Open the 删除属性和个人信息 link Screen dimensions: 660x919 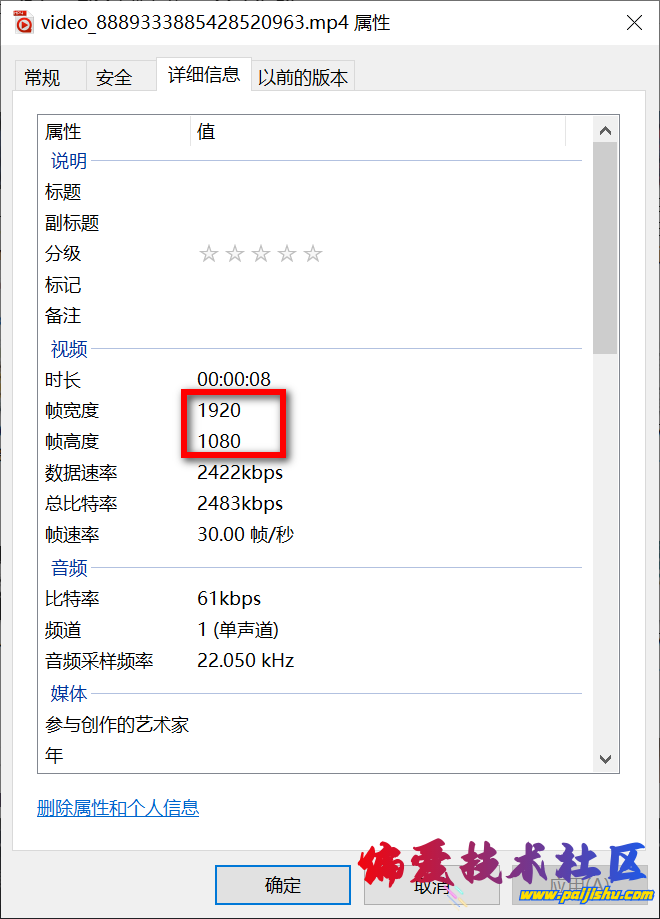pyautogui.click(x=118, y=808)
